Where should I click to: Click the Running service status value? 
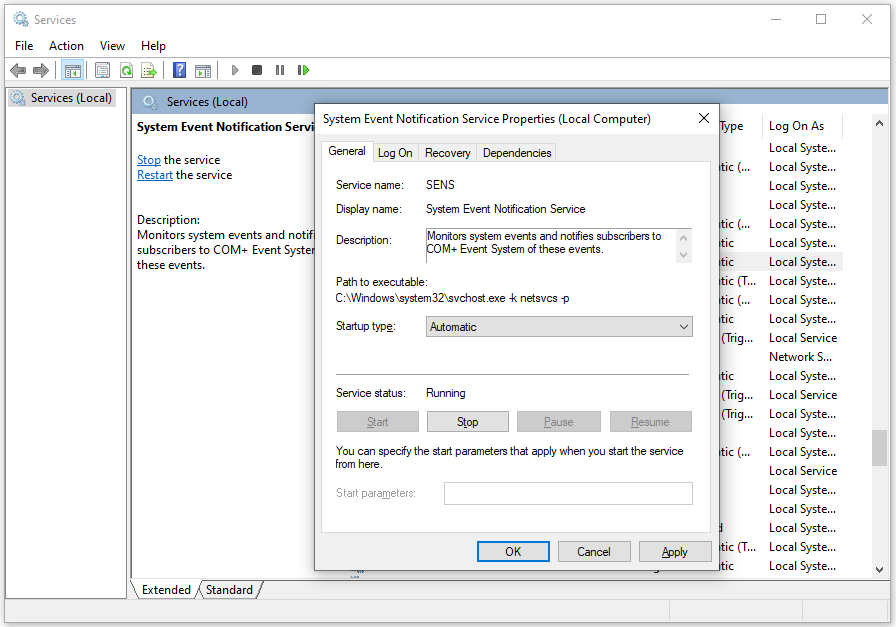point(446,393)
